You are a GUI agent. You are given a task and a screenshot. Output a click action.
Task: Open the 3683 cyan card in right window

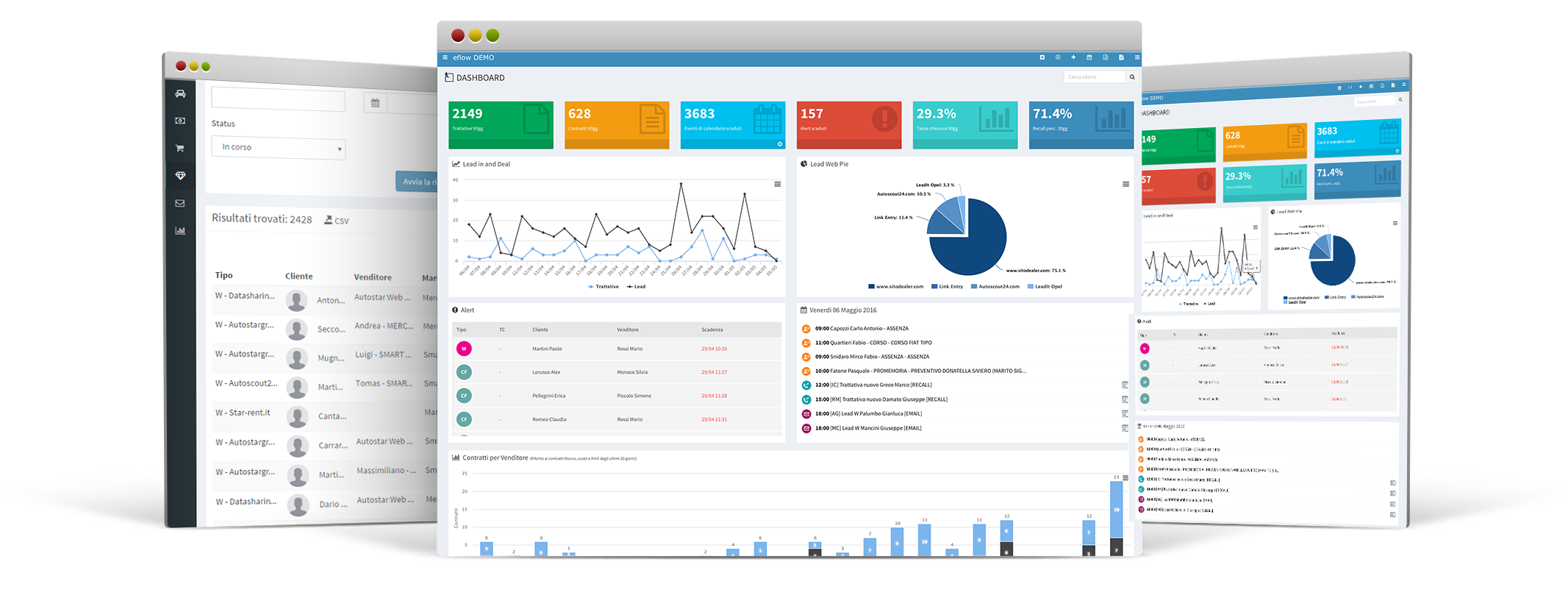coord(1357,138)
